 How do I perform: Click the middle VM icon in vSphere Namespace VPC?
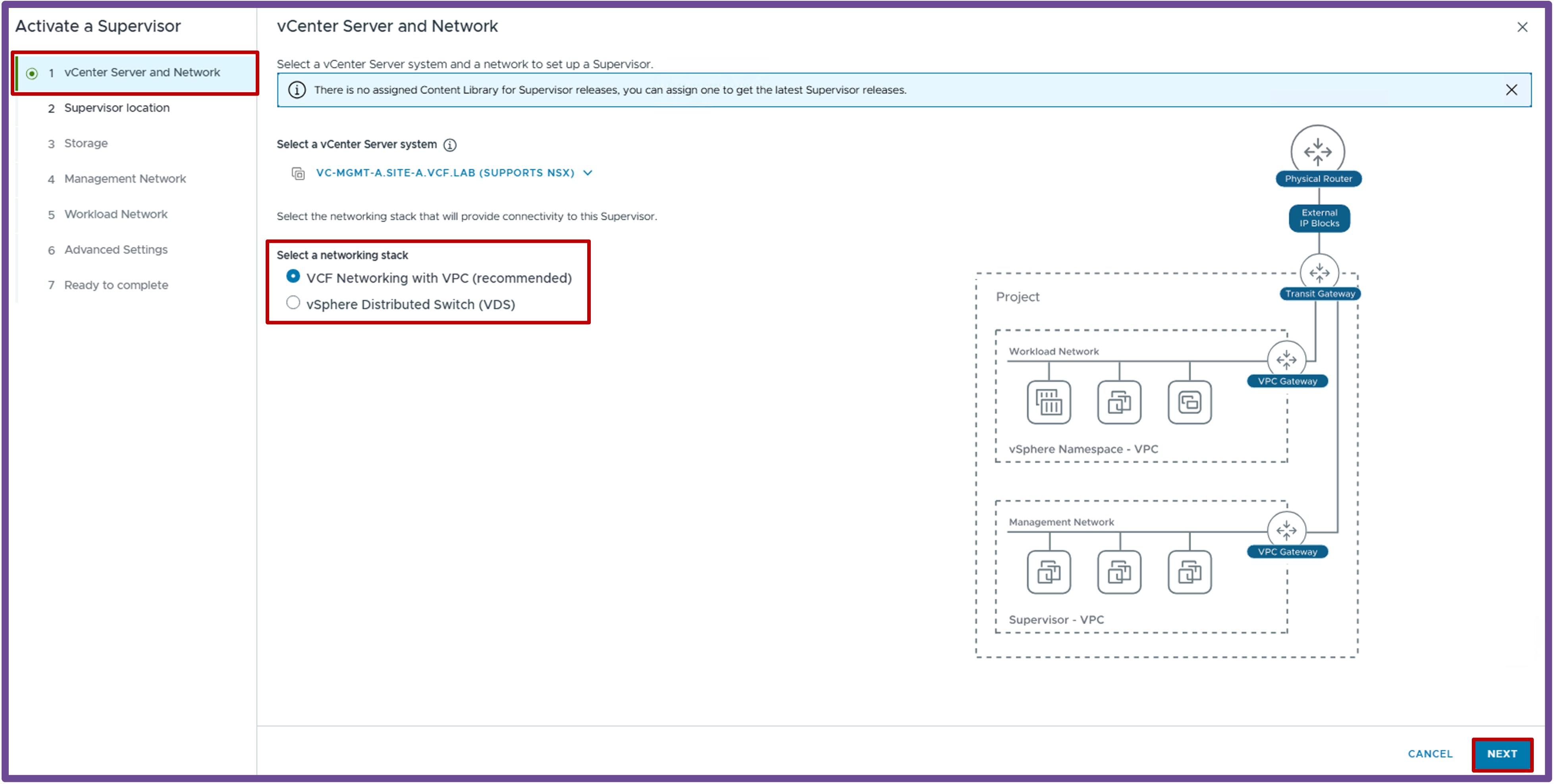1119,402
